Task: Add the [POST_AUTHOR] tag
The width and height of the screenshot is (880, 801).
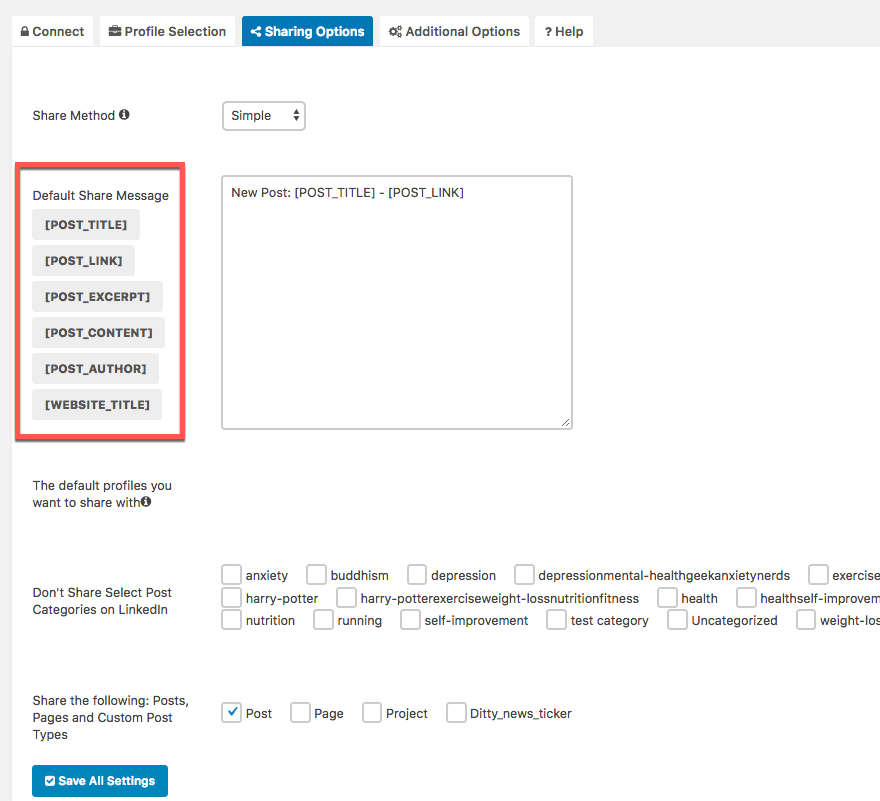Action: [95, 369]
